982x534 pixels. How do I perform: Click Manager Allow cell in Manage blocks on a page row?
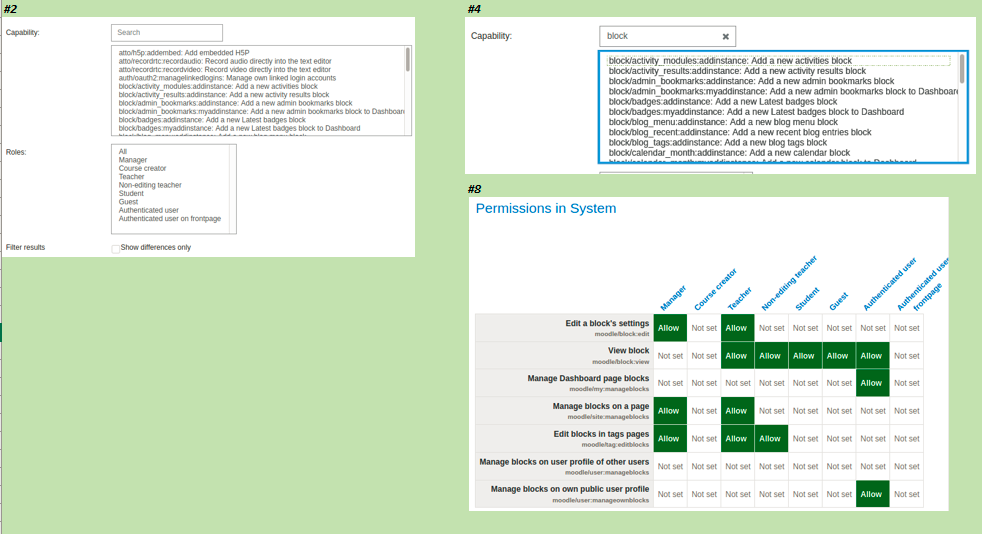coord(669,411)
